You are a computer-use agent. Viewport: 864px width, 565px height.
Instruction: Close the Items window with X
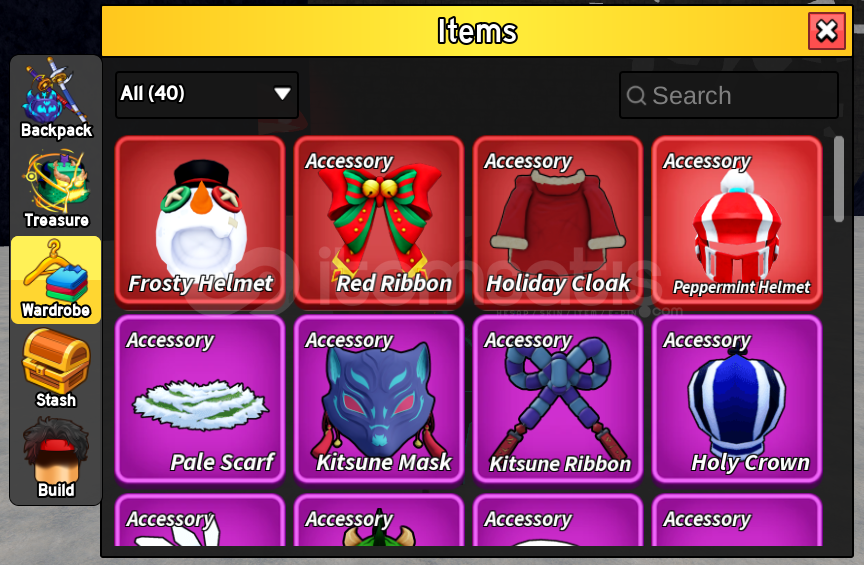827,31
